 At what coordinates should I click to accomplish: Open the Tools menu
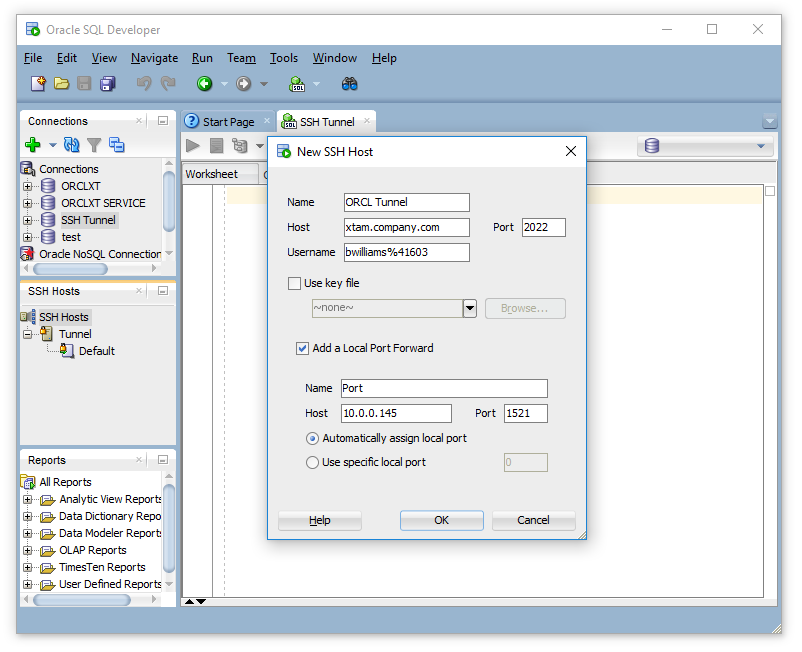pyautogui.click(x=284, y=58)
